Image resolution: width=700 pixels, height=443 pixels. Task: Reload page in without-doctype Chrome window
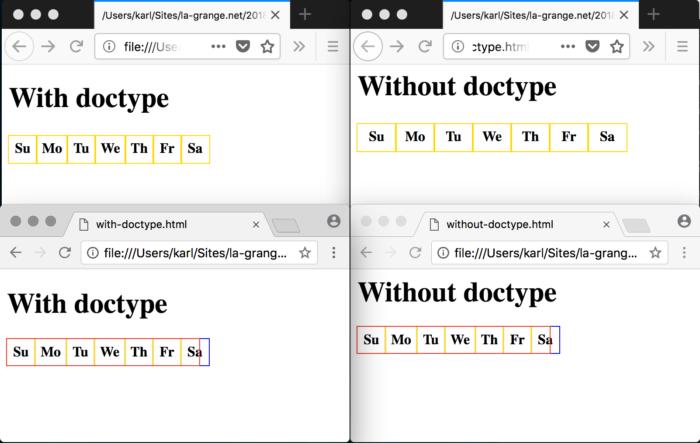click(415, 253)
